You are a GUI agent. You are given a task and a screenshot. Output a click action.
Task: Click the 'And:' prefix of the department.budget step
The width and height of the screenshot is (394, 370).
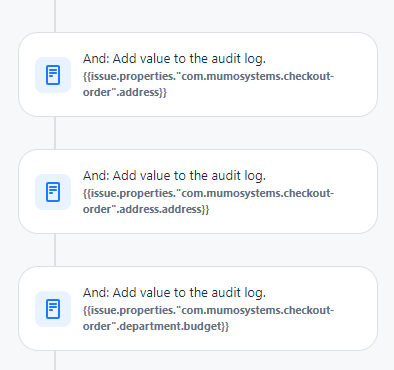(96, 292)
